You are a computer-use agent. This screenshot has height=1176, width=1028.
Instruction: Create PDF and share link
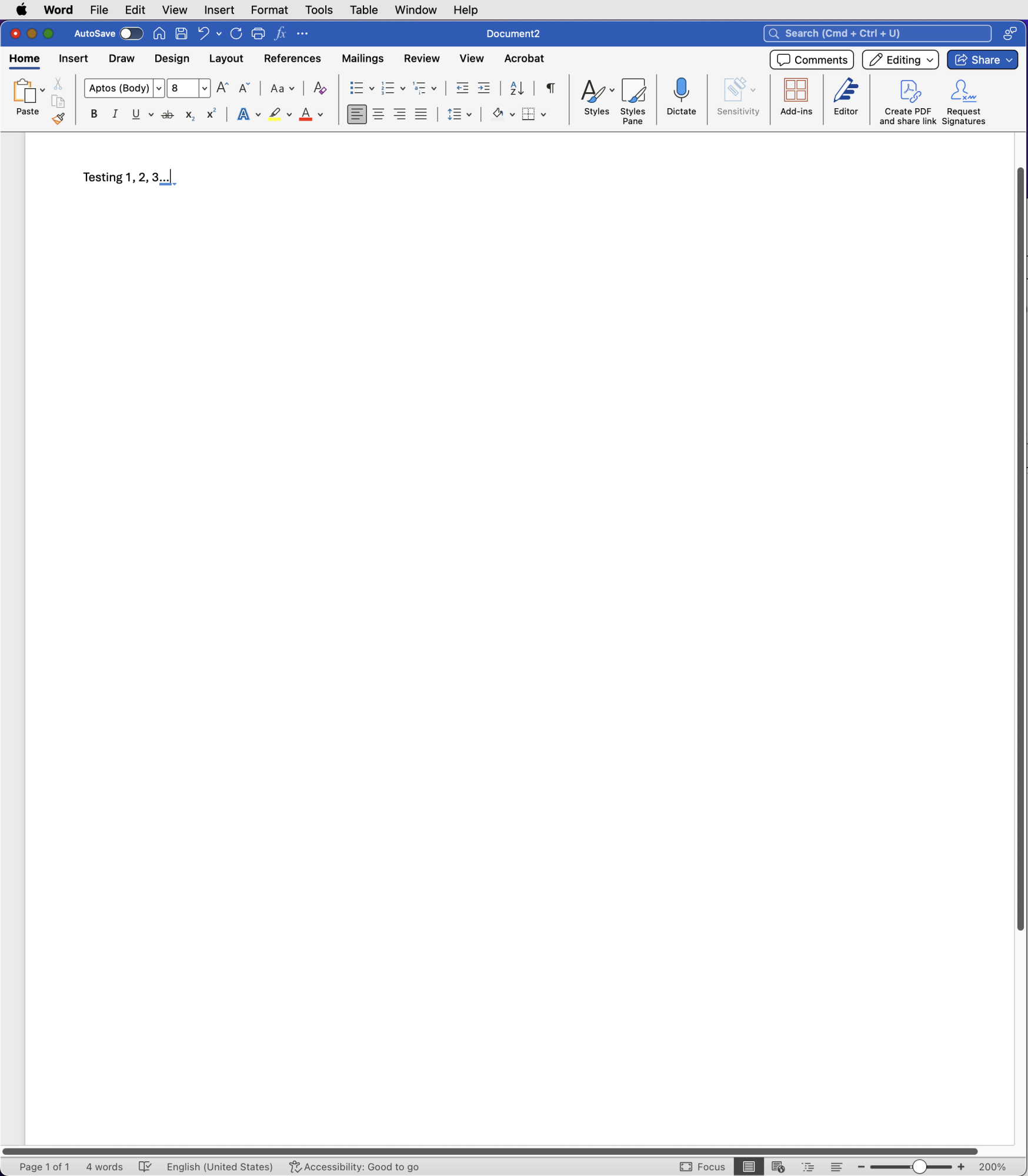click(908, 102)
